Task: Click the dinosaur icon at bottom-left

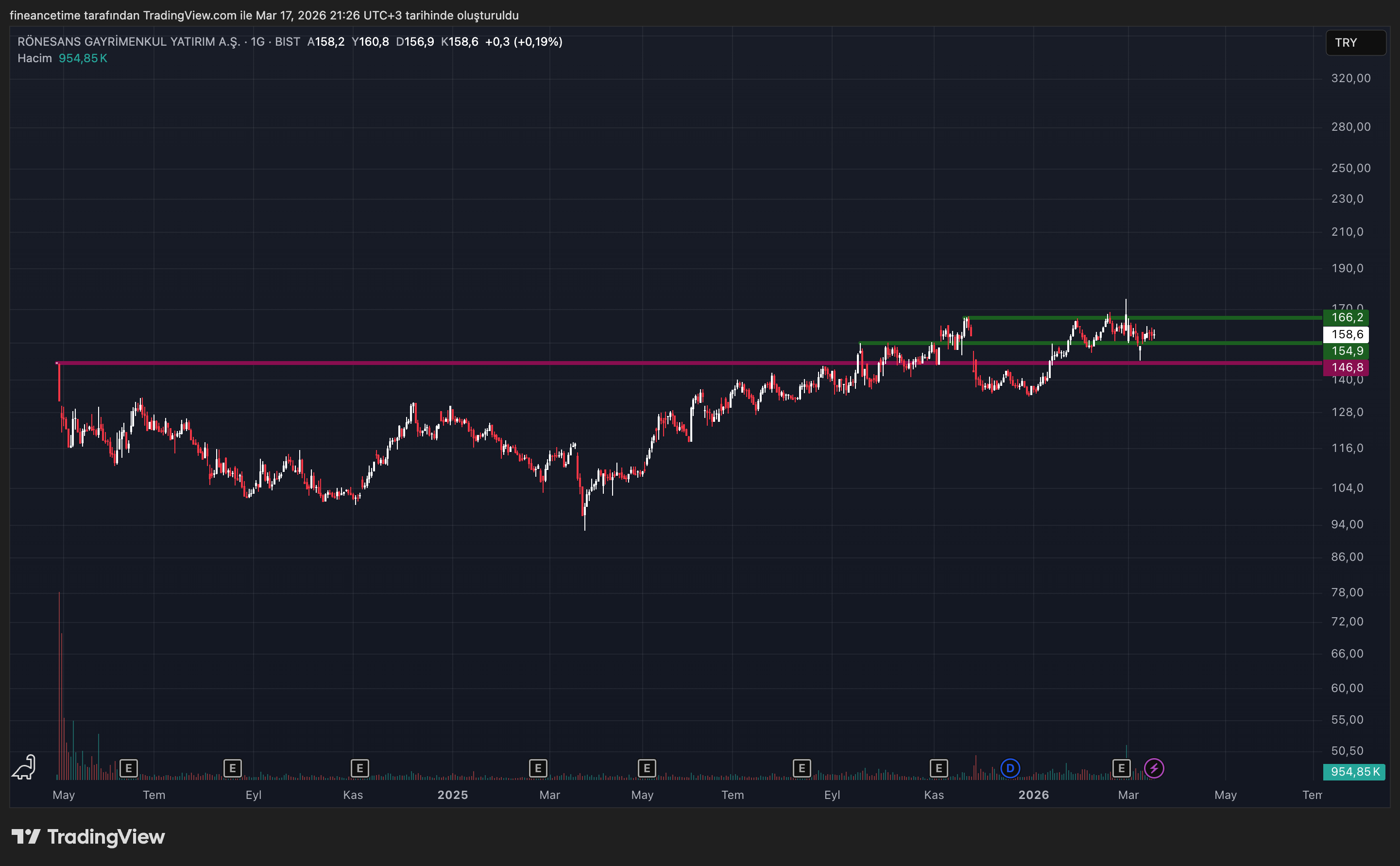Action: pos(24,767)
